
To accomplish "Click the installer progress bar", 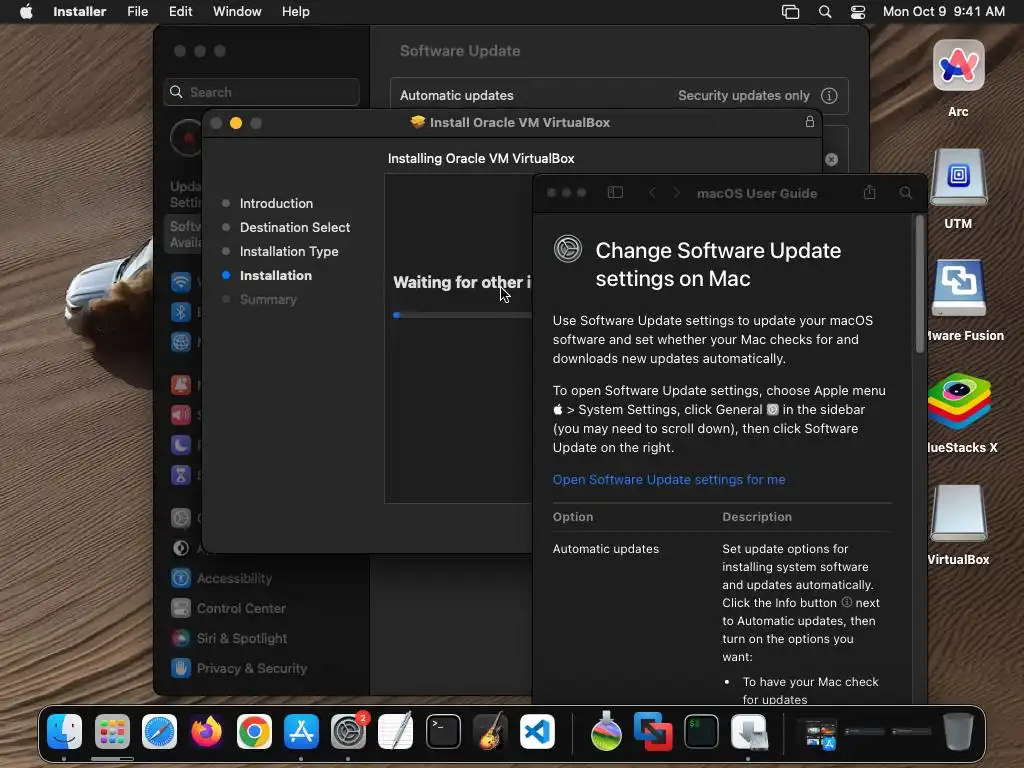I will point(462,315).
